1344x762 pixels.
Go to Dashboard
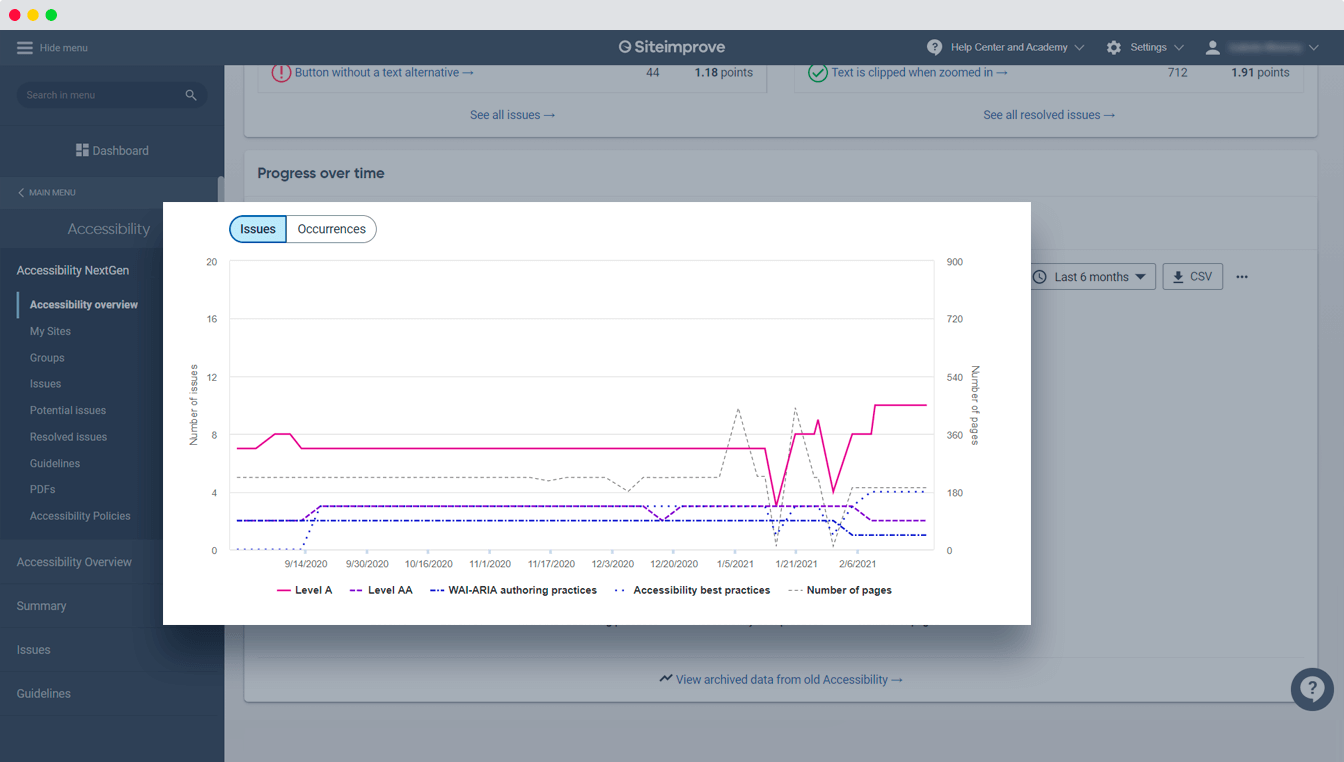[112, 150]
